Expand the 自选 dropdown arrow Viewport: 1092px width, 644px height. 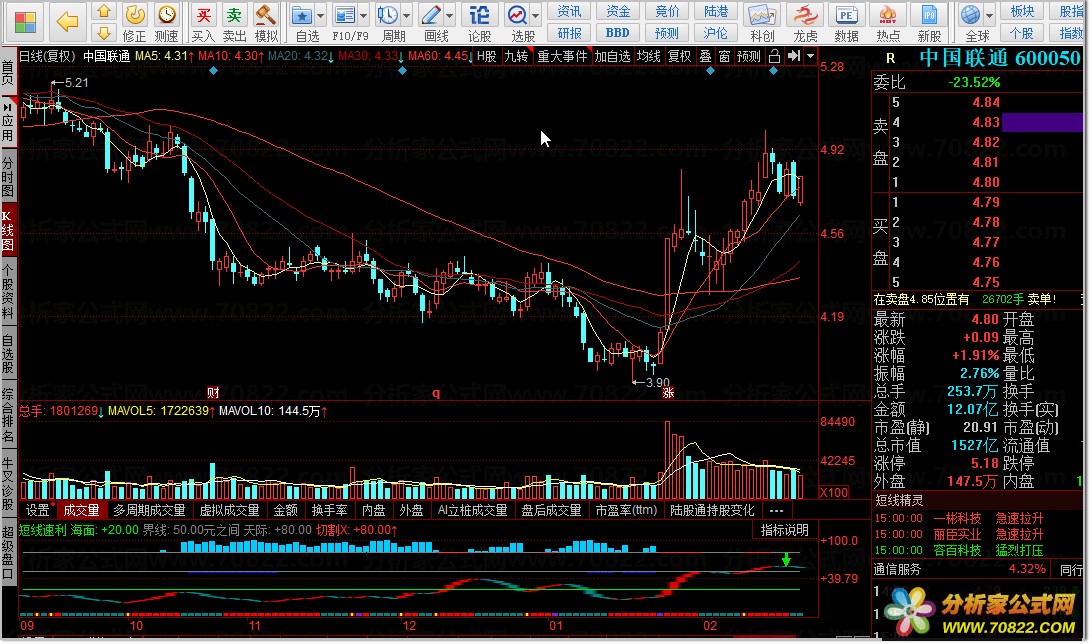pos(320,15)
